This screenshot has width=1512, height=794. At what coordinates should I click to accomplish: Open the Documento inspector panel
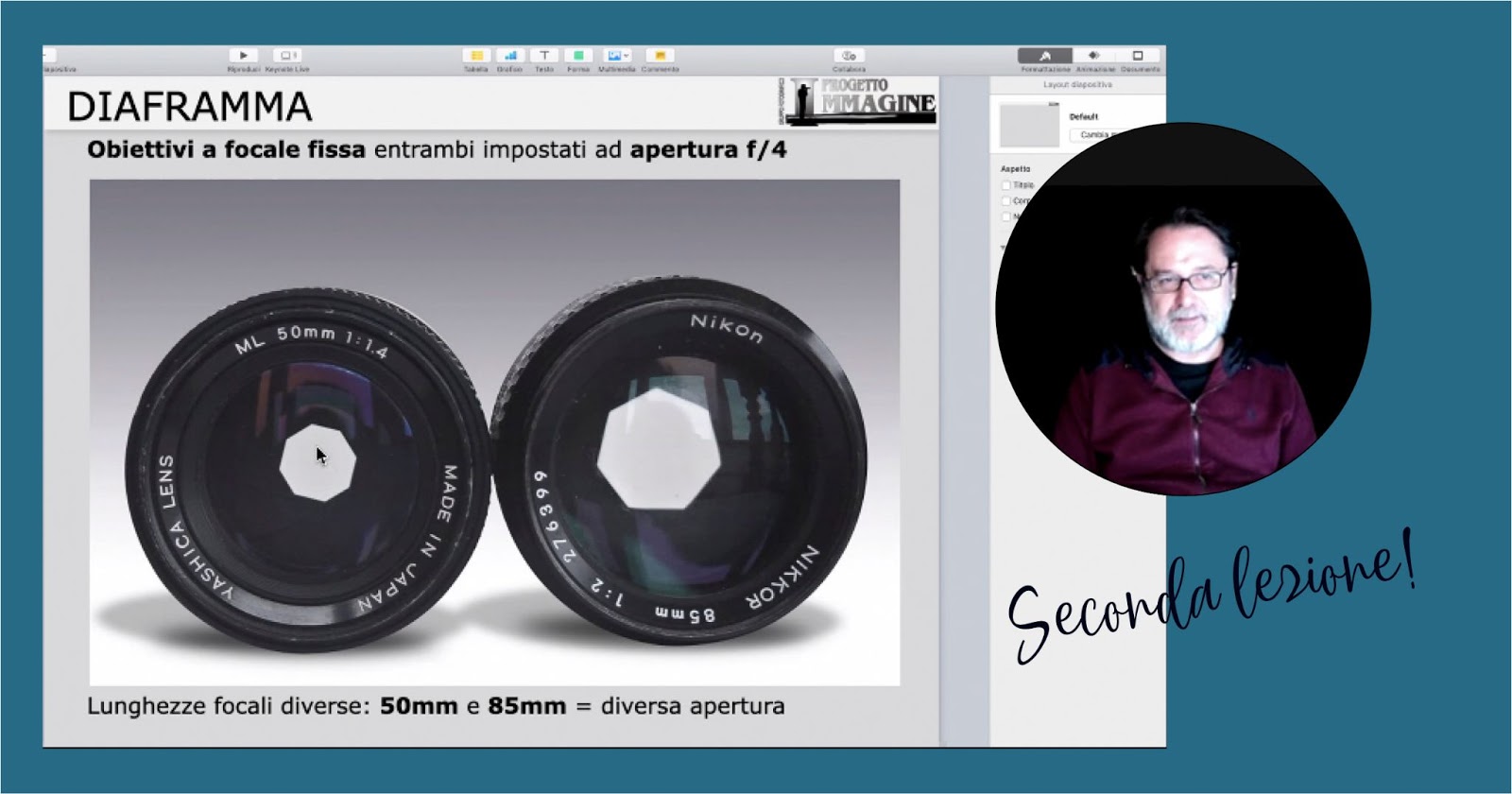pyautogui.click(x=1139, y=57)
